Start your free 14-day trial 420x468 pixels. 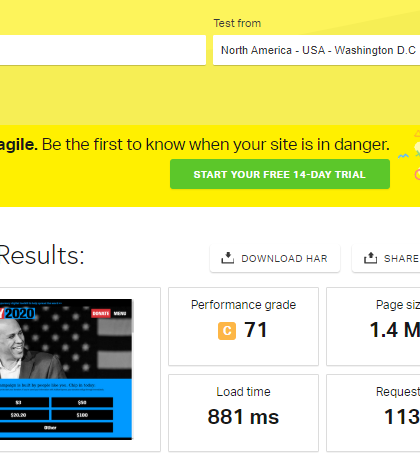(x=280, y=174)
